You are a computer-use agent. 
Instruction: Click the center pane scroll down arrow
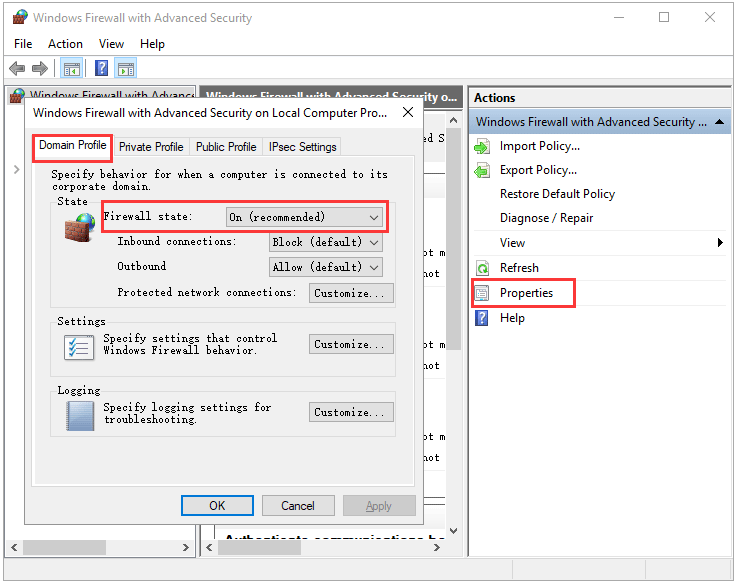click(x=454, y=531)
